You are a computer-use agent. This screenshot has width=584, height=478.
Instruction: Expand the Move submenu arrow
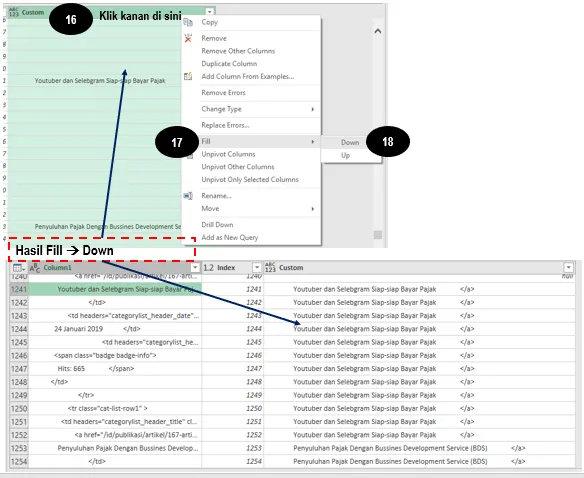pos(312,209)
